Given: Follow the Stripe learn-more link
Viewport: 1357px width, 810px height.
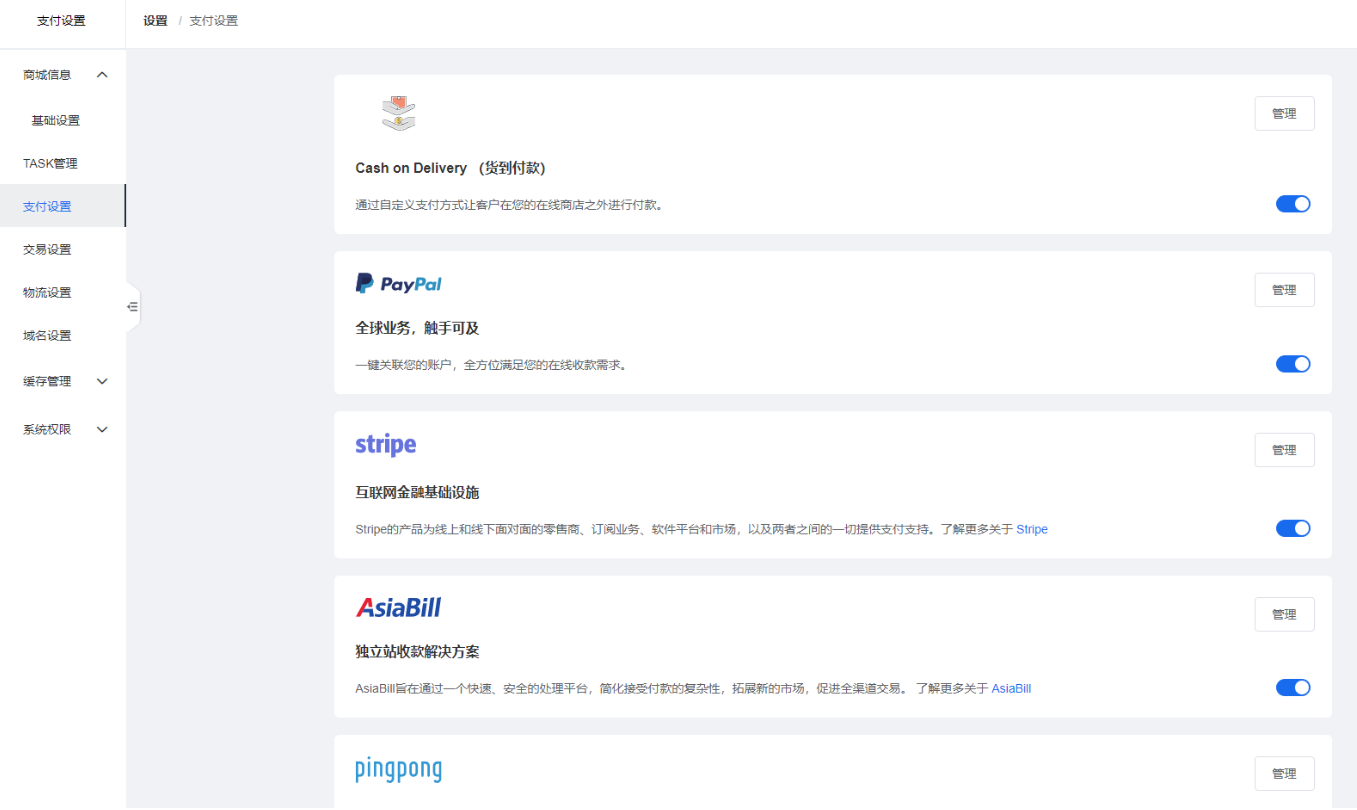Looking at the screenshot, I should [1032, 529].
